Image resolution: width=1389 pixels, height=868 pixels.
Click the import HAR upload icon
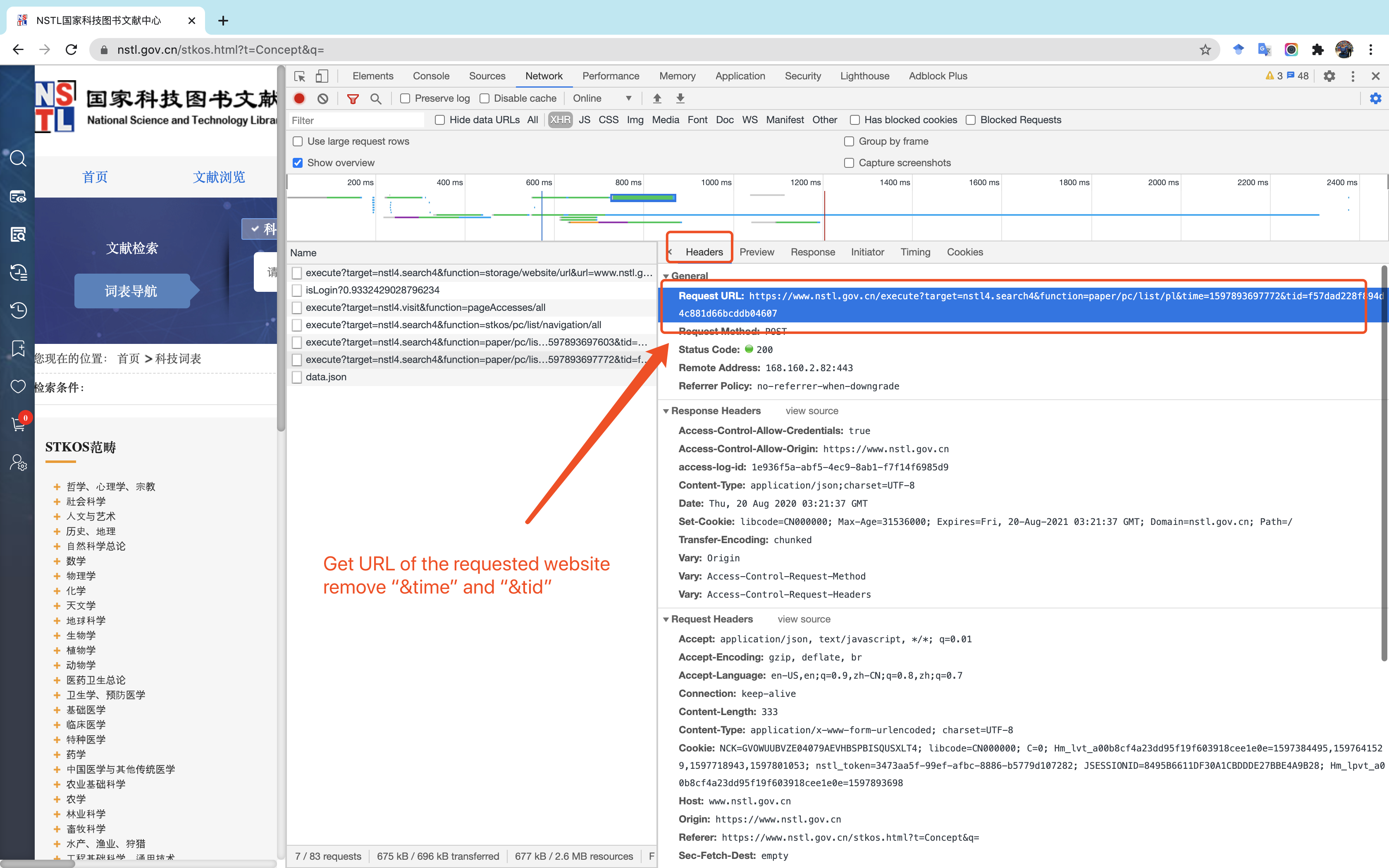(x=657, y=98)
